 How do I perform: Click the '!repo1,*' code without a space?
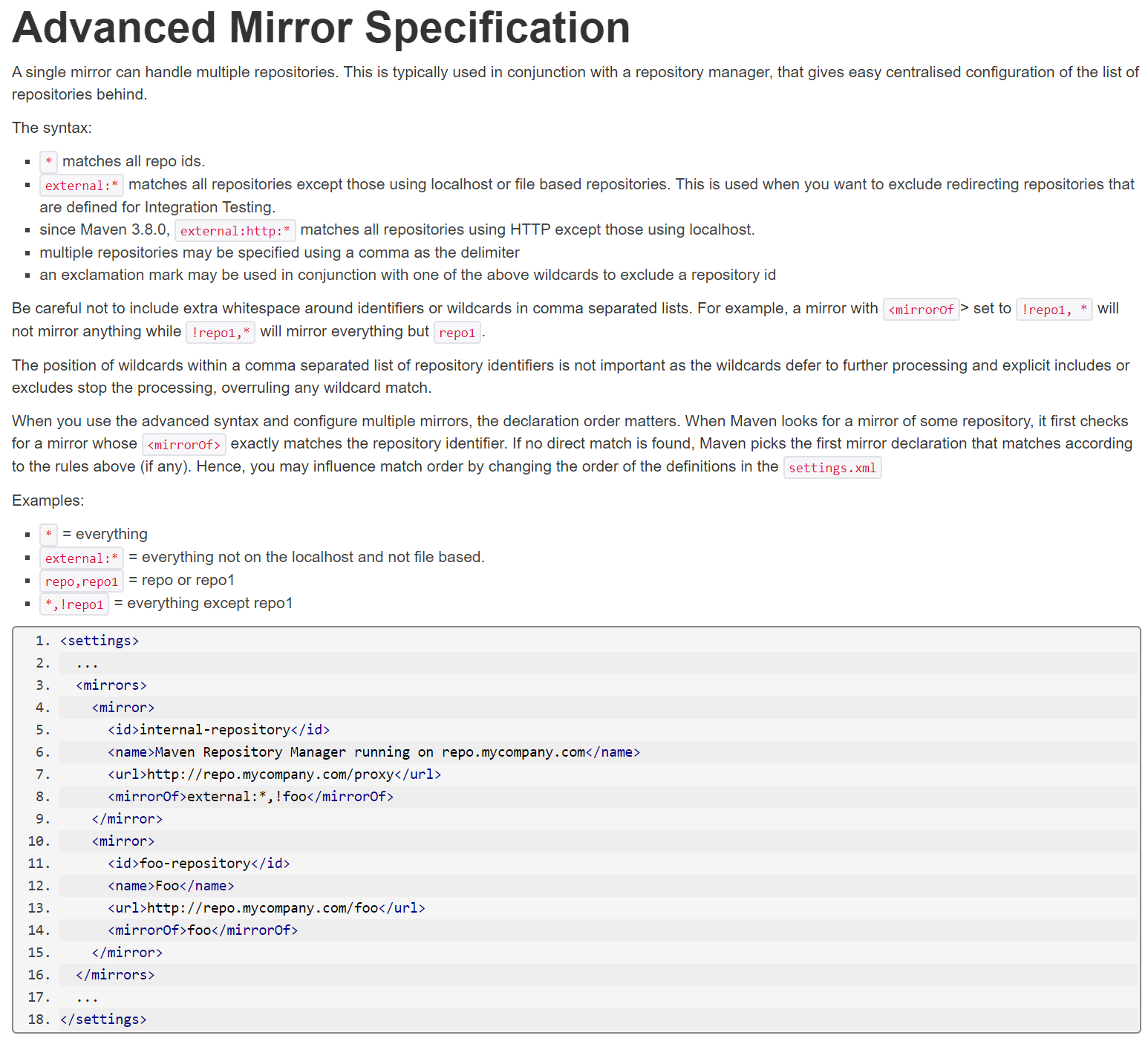(x=221, y=332)
